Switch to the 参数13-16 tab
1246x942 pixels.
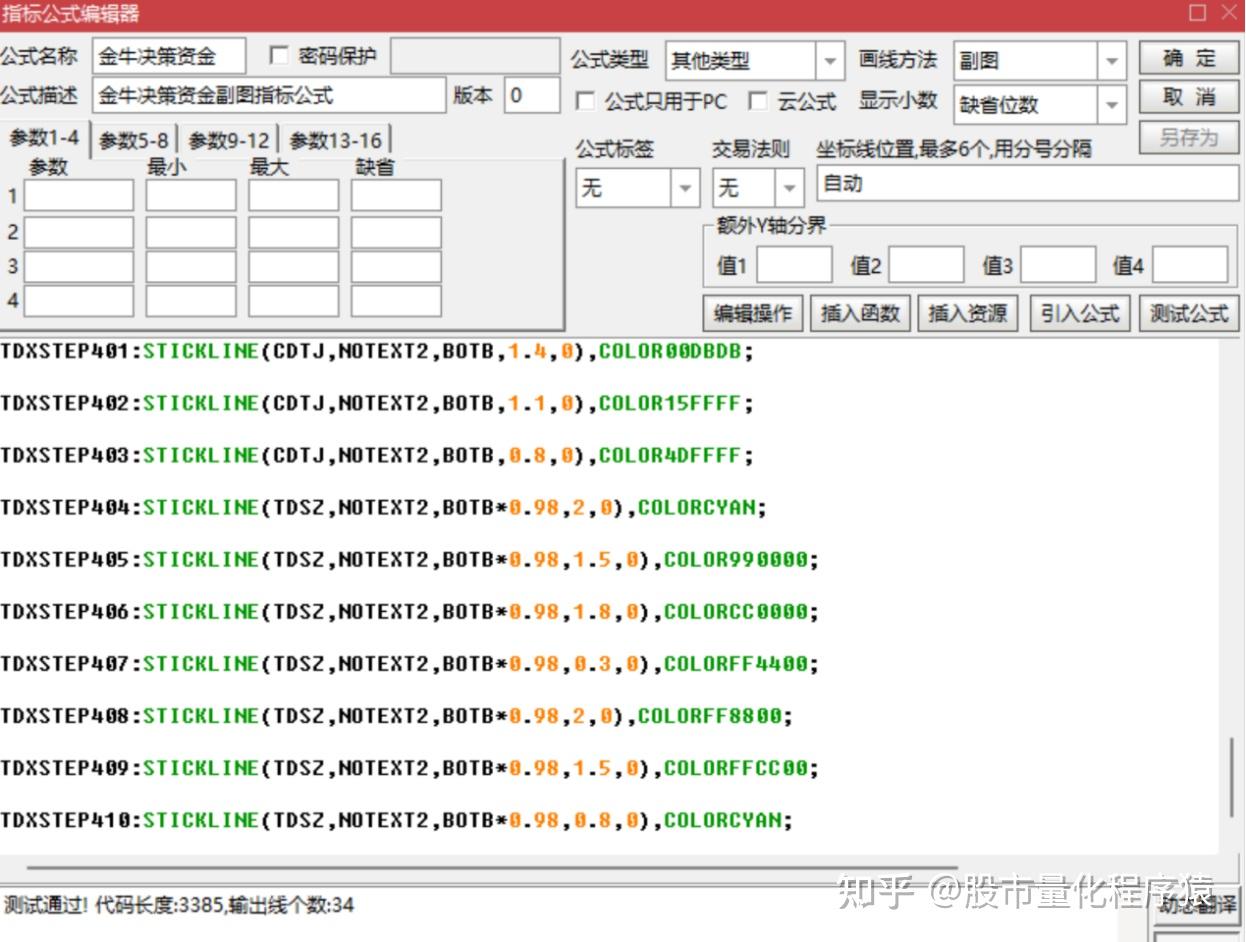(335, 141)
